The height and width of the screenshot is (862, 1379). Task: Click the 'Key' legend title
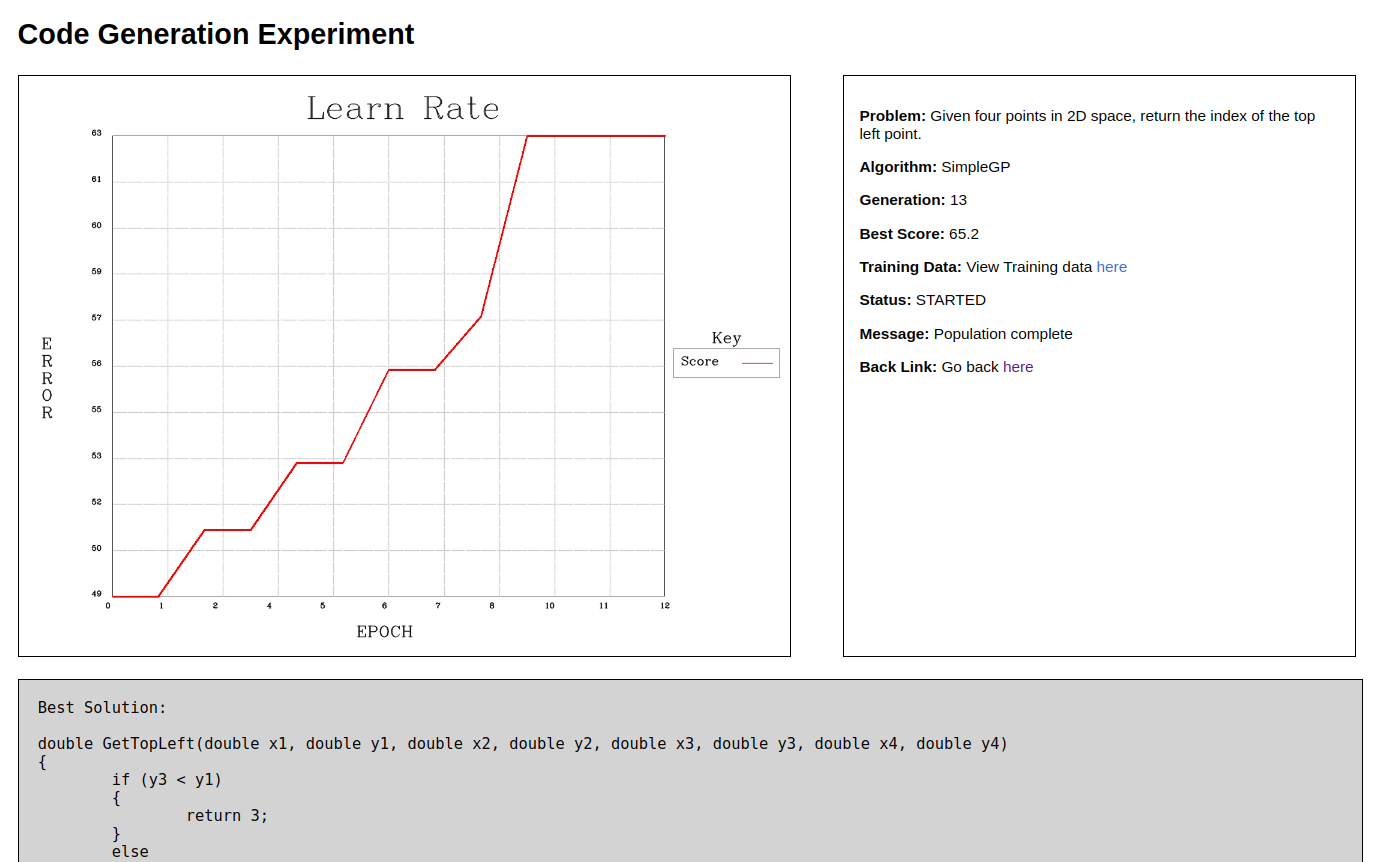(726, 338)
